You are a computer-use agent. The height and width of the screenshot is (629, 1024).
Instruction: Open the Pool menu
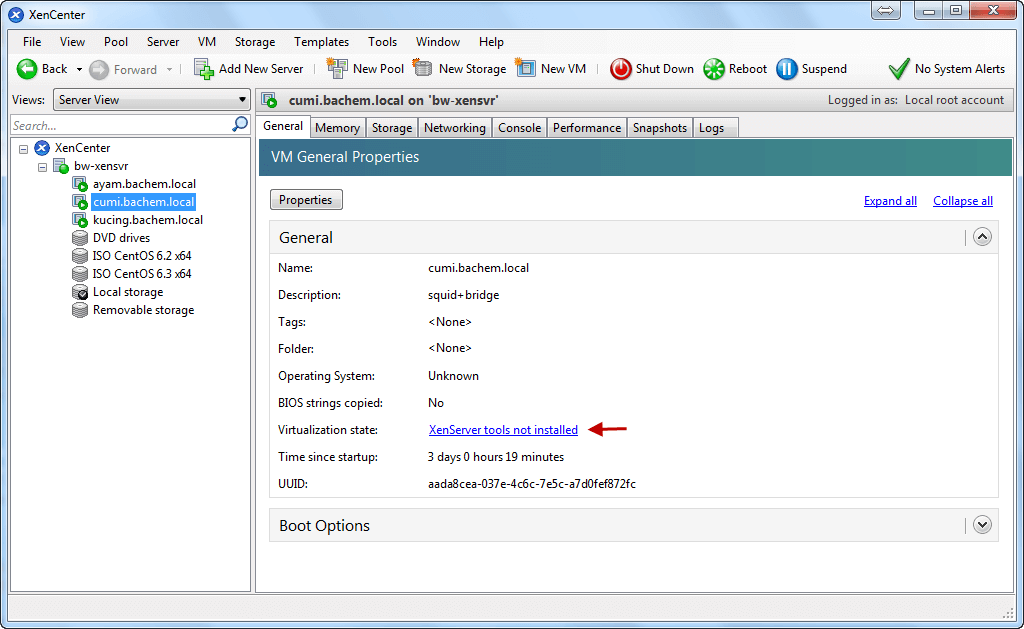(x=116, y=42)
